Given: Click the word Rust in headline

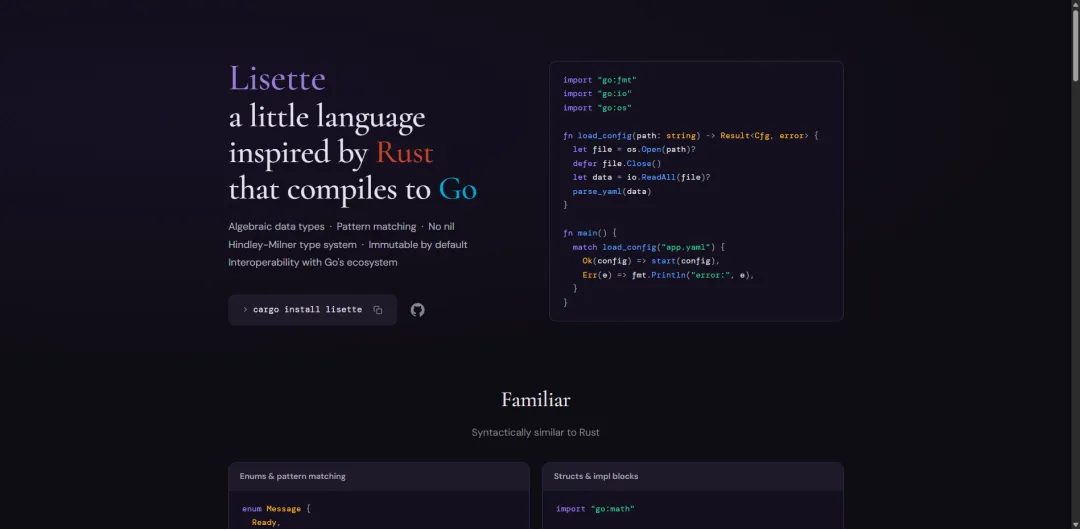Looking at the screenshot, I should pos(404,152).
